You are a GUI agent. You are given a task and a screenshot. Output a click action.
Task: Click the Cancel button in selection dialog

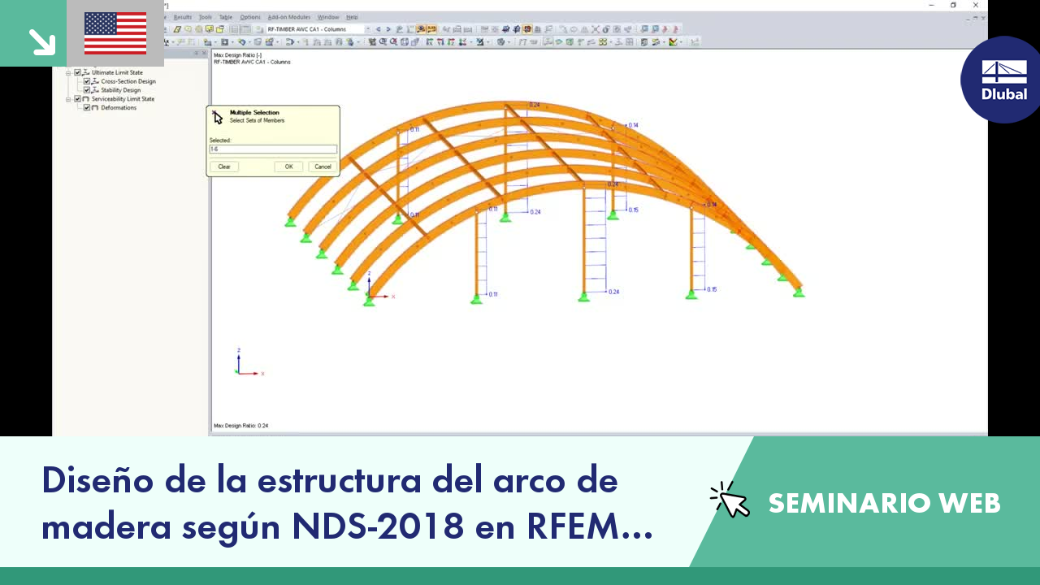tap(322, 166)
